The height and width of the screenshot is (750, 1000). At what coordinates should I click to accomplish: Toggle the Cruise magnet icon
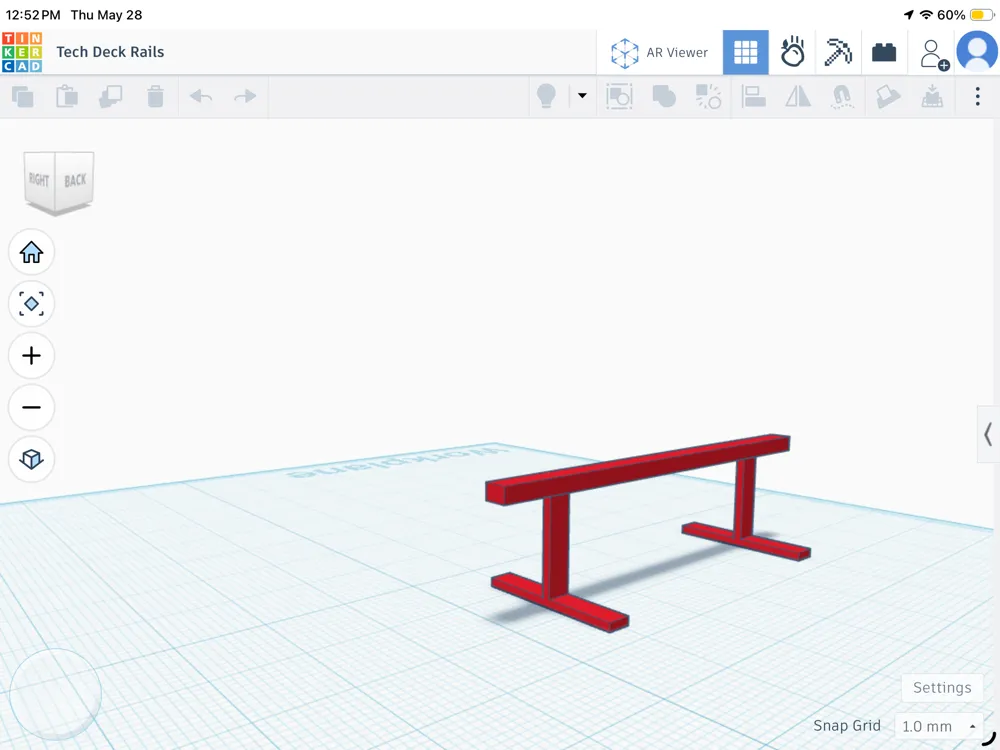[x=842, y=96]
